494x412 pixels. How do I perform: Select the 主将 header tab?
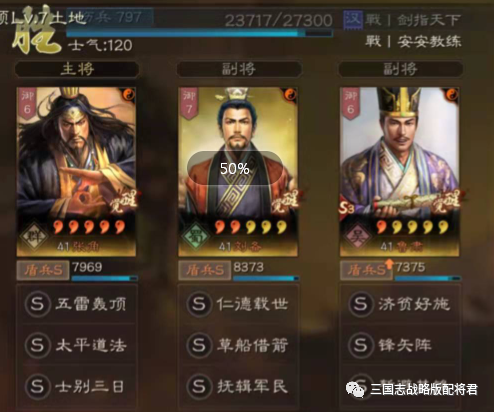pyautogui.click(x=77, y=69)
